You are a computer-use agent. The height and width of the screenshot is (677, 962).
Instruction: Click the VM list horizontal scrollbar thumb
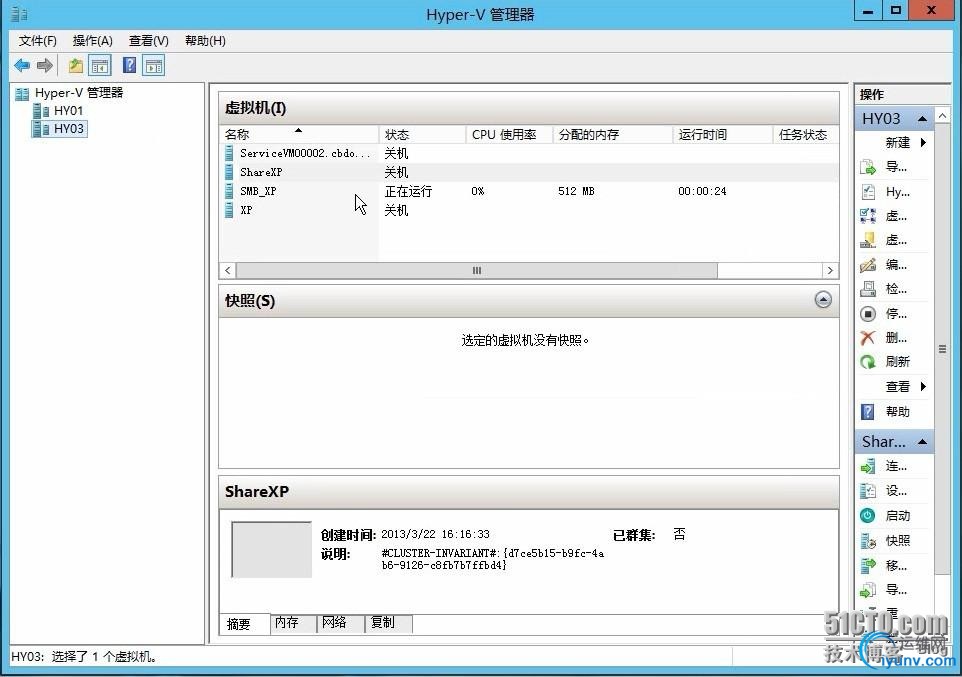[477, 270]
